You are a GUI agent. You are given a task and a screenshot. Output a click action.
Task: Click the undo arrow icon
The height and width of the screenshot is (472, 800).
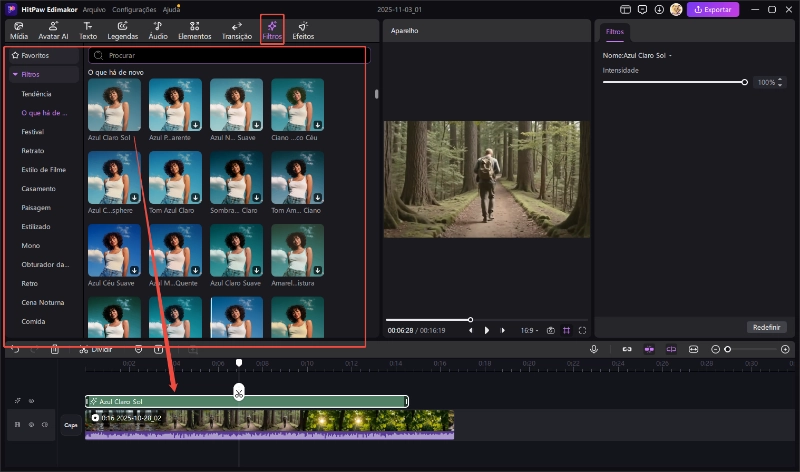(15, 350)
